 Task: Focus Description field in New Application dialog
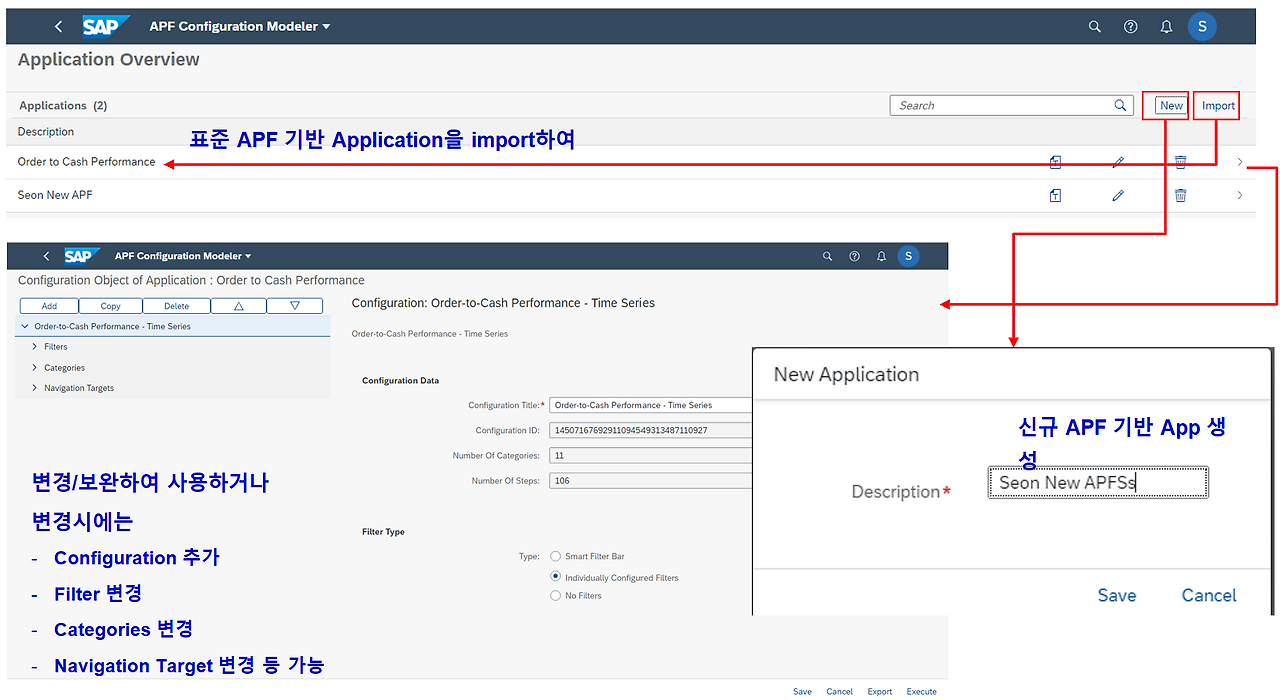(1098, 482)
